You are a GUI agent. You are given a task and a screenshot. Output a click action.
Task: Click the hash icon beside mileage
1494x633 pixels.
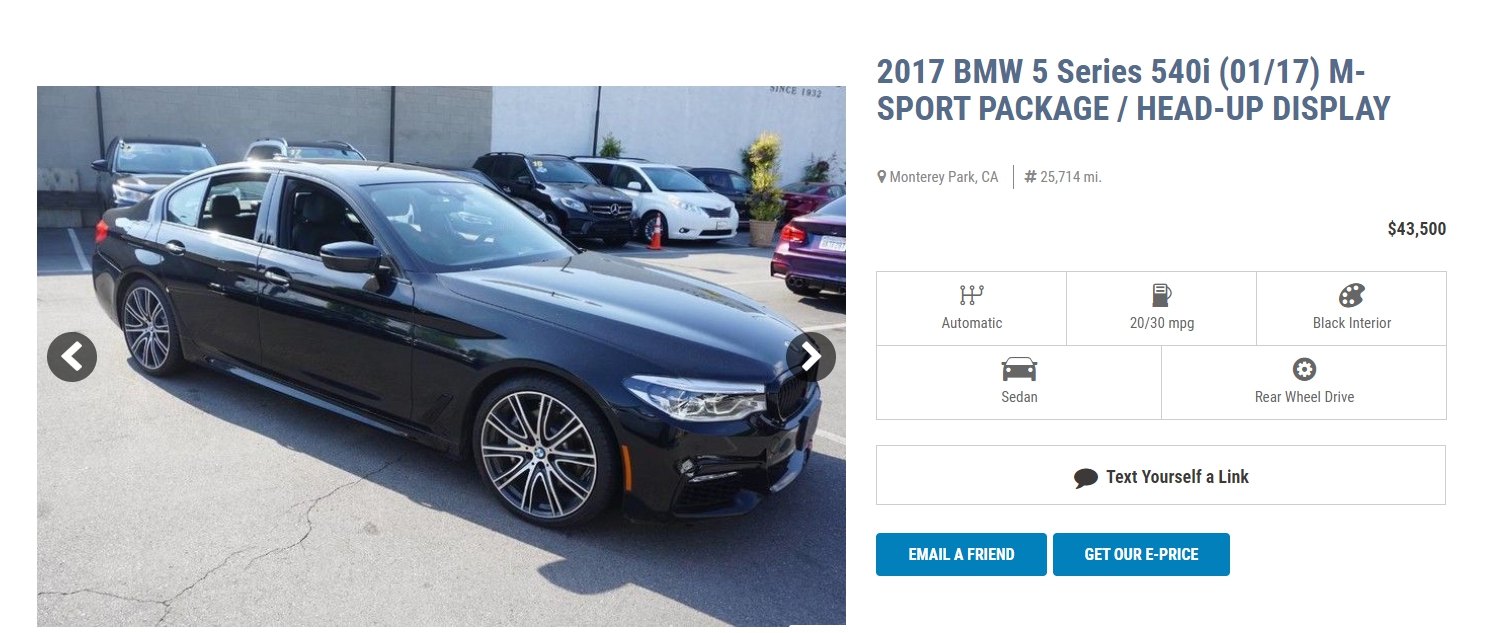1030,177
